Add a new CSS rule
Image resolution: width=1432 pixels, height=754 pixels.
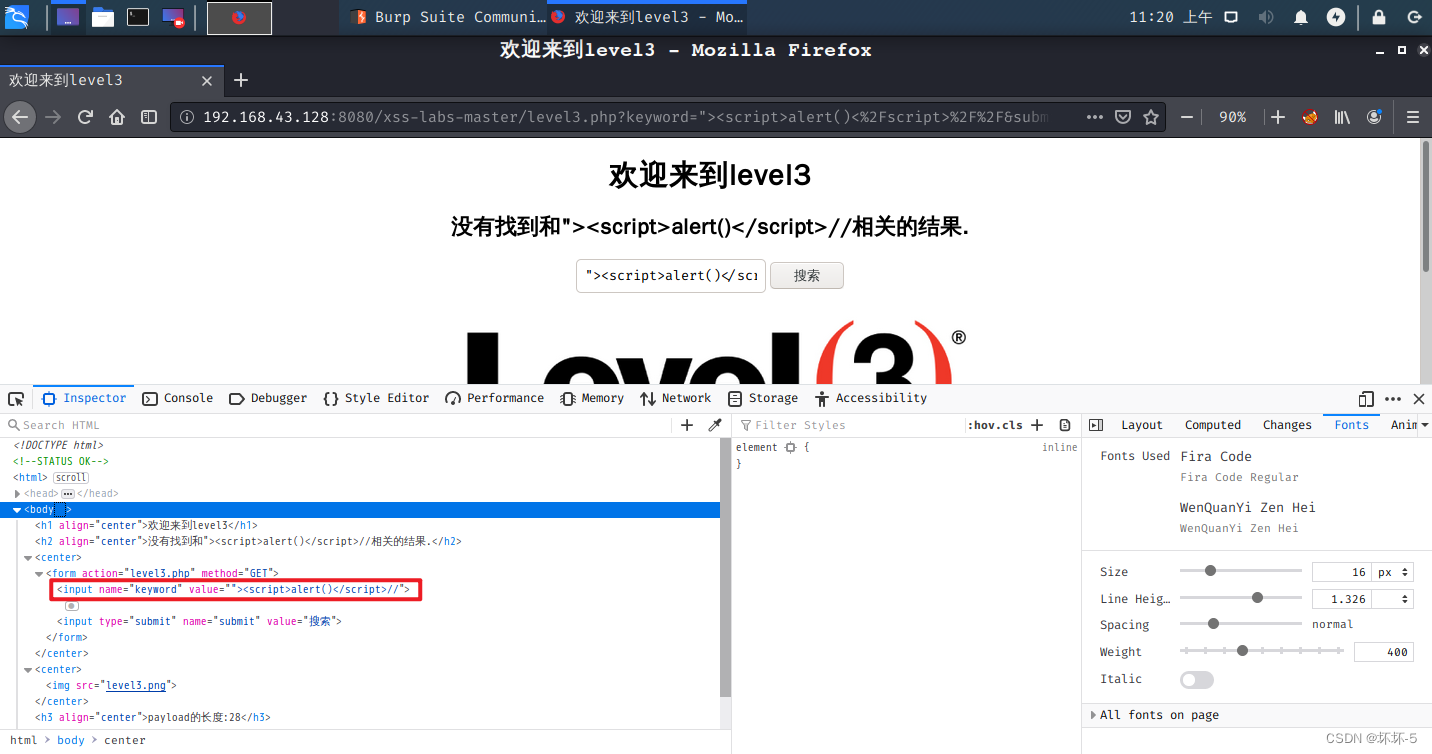1037,425
